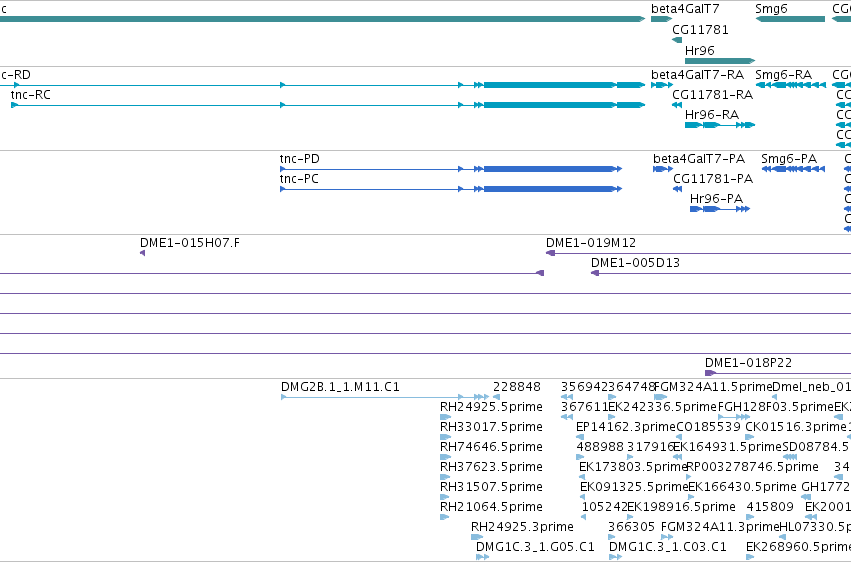This screenshot has height=562, width=851.
Task: Select the Smg6-PA protein label
Action: (x=789, y=159)
